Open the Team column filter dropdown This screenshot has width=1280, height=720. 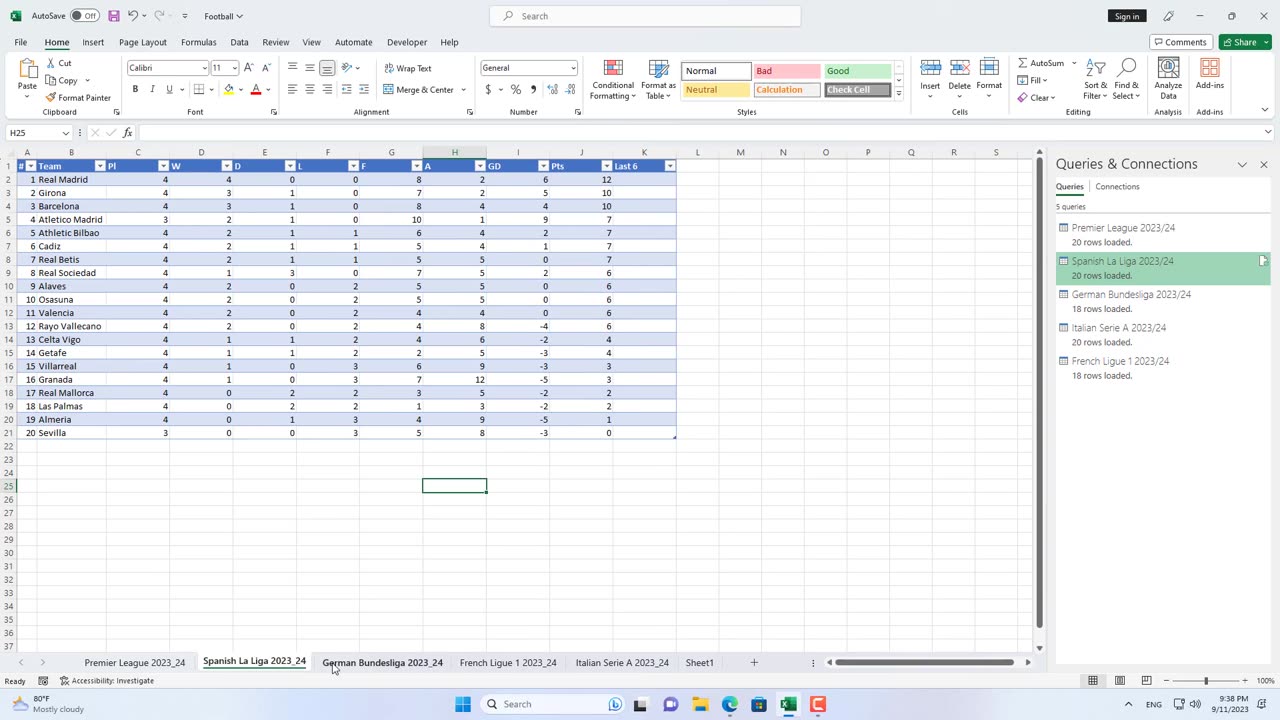point(100,166)
